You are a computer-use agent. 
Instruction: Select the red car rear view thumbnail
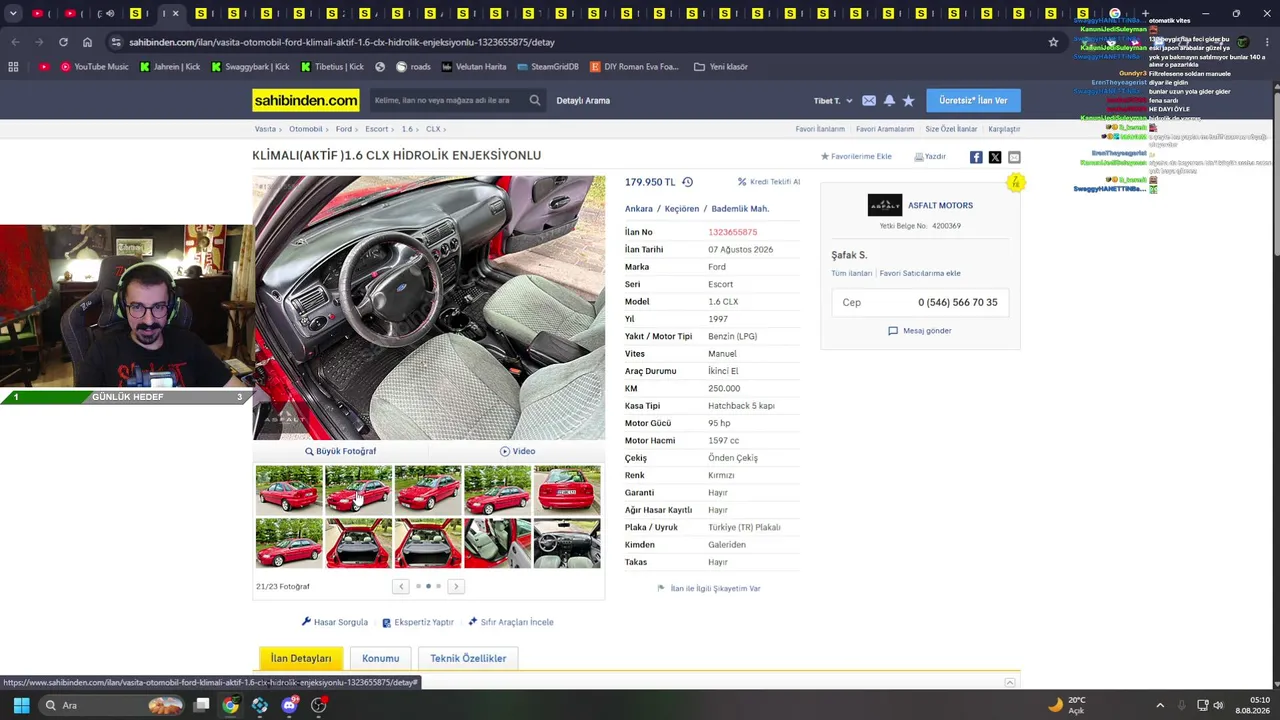(x=567, y=490)
